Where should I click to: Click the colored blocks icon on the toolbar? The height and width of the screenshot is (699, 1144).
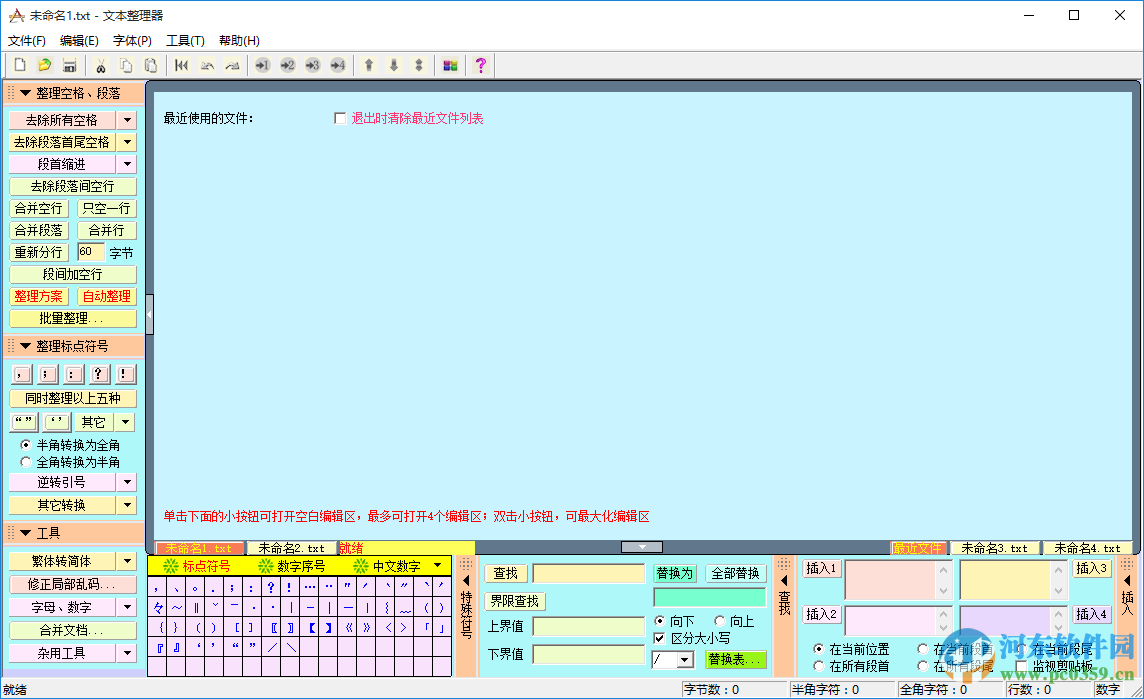(x=450, y=65)
